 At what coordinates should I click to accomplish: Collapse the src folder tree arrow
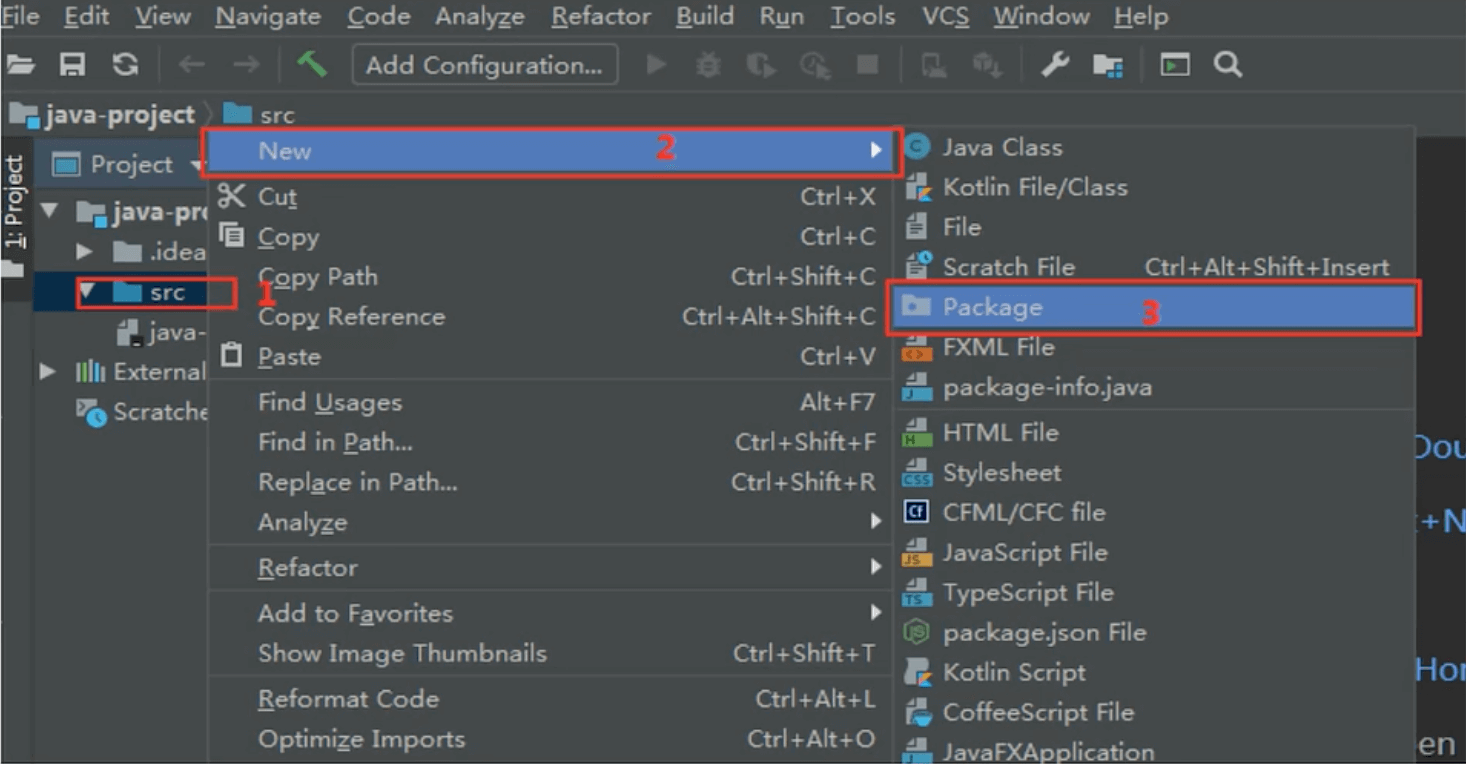coord(86,292)
